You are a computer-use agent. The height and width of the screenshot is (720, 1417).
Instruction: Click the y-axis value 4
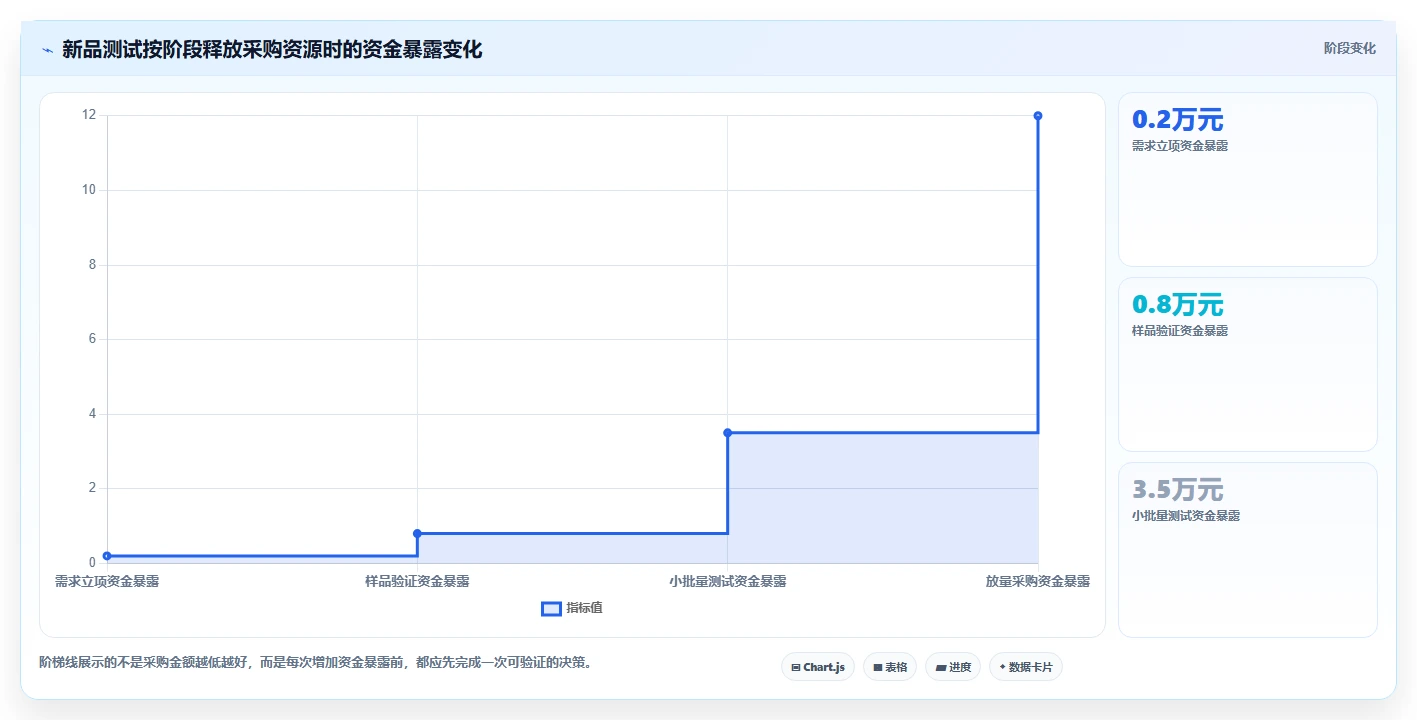click(x=93, y=414)
